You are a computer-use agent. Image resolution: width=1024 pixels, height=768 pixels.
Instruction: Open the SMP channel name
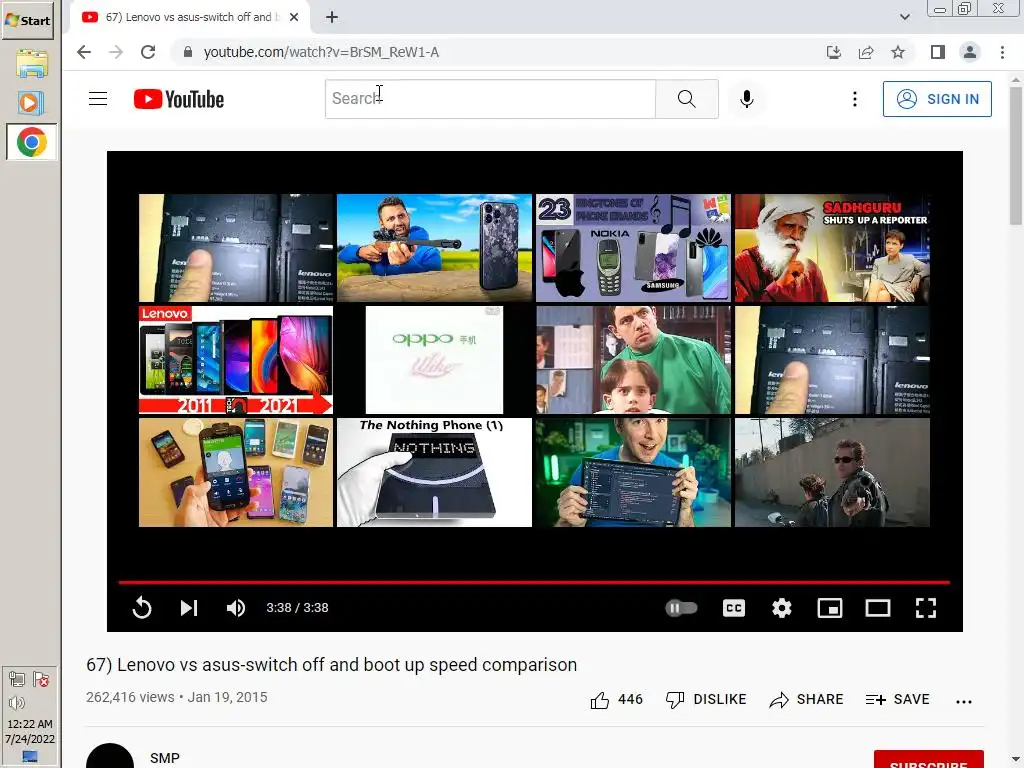coord(165,758)
